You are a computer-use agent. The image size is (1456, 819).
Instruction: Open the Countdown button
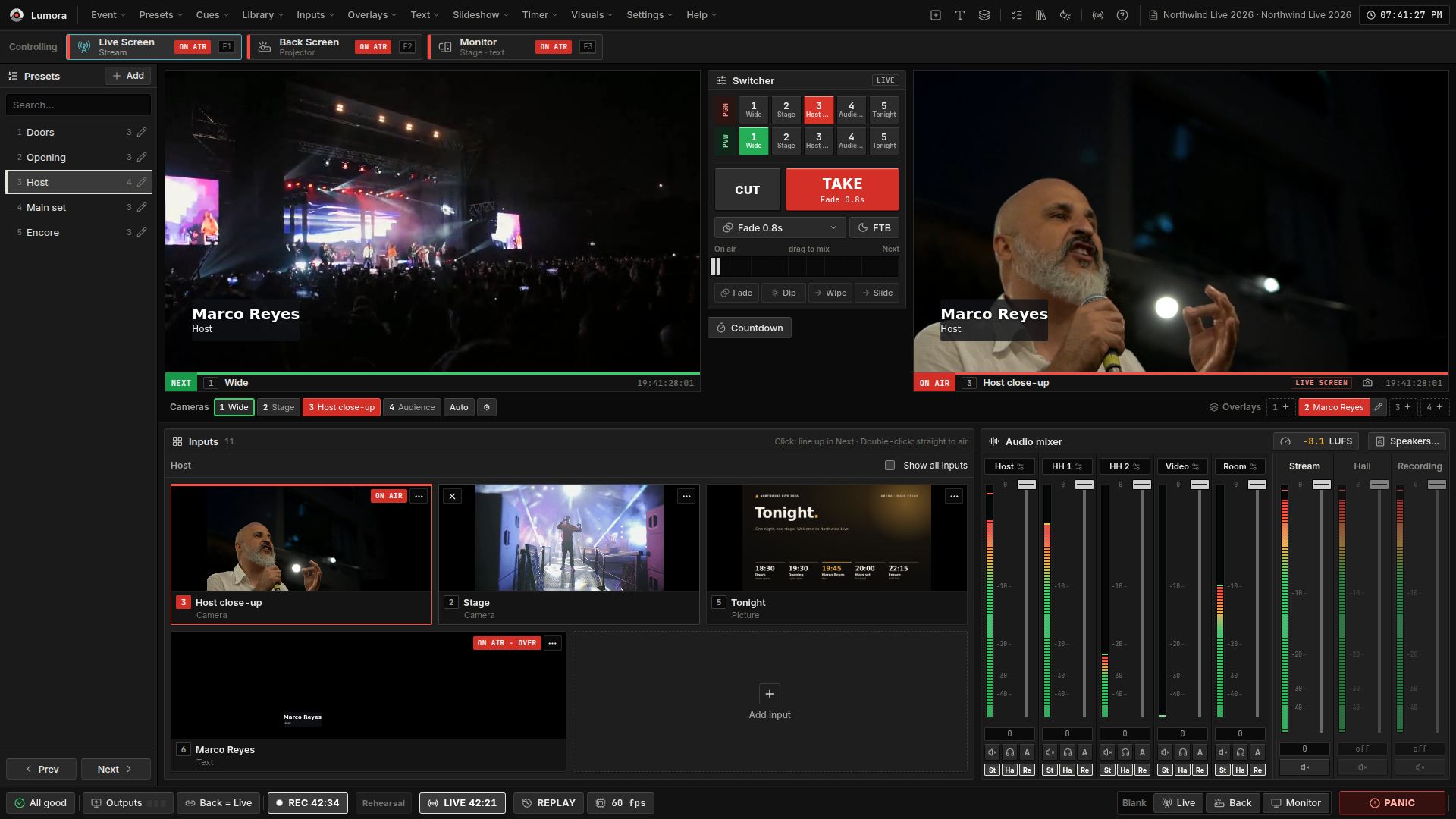749,328
